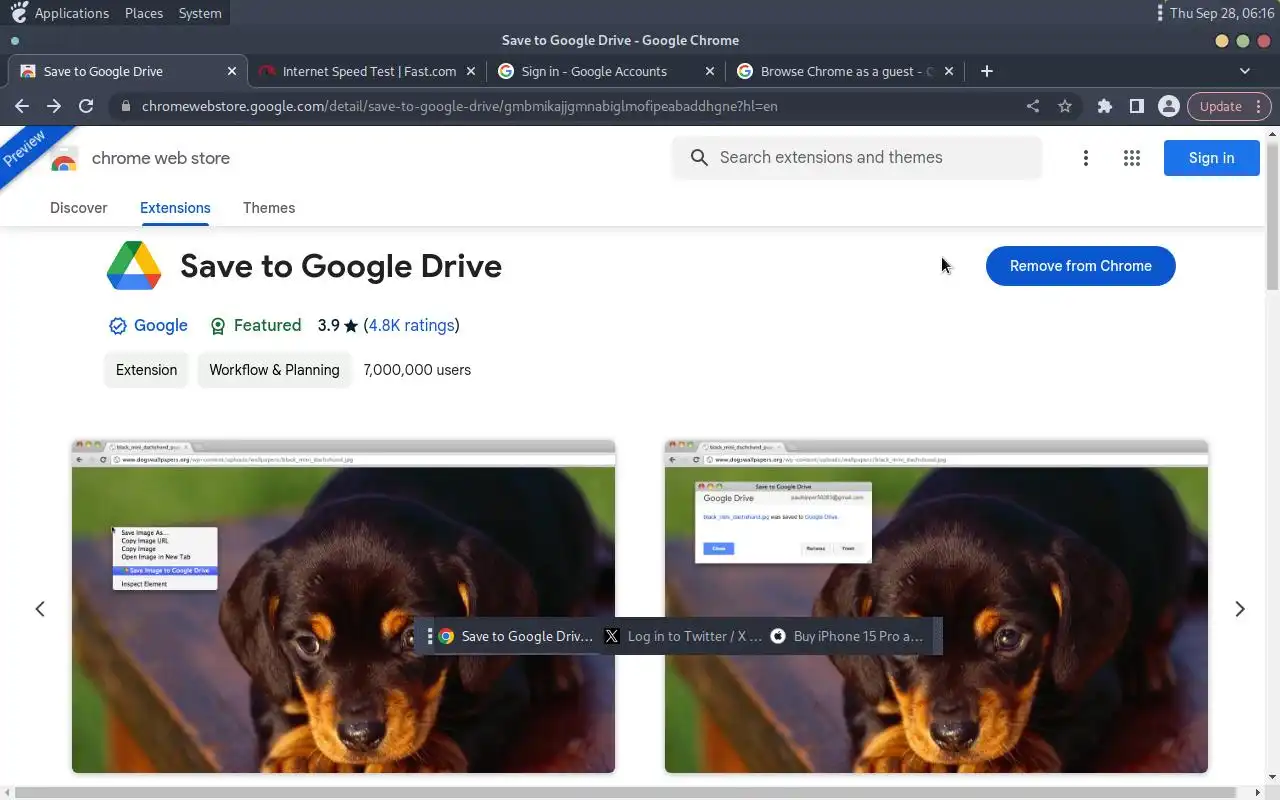Click the 7,000,000 users text
Viewport: 1280px width, 800px height.
(417, 370)
